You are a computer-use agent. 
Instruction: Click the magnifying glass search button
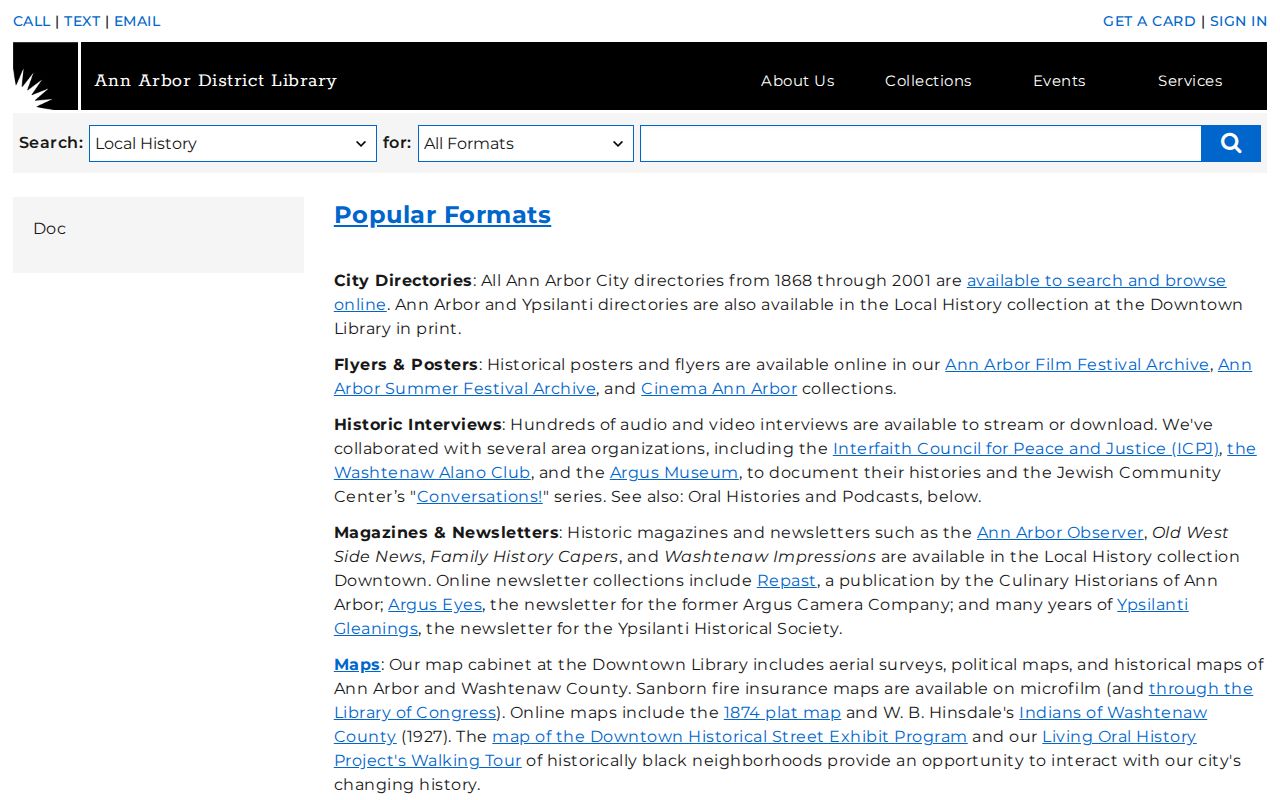point(1231,143)
